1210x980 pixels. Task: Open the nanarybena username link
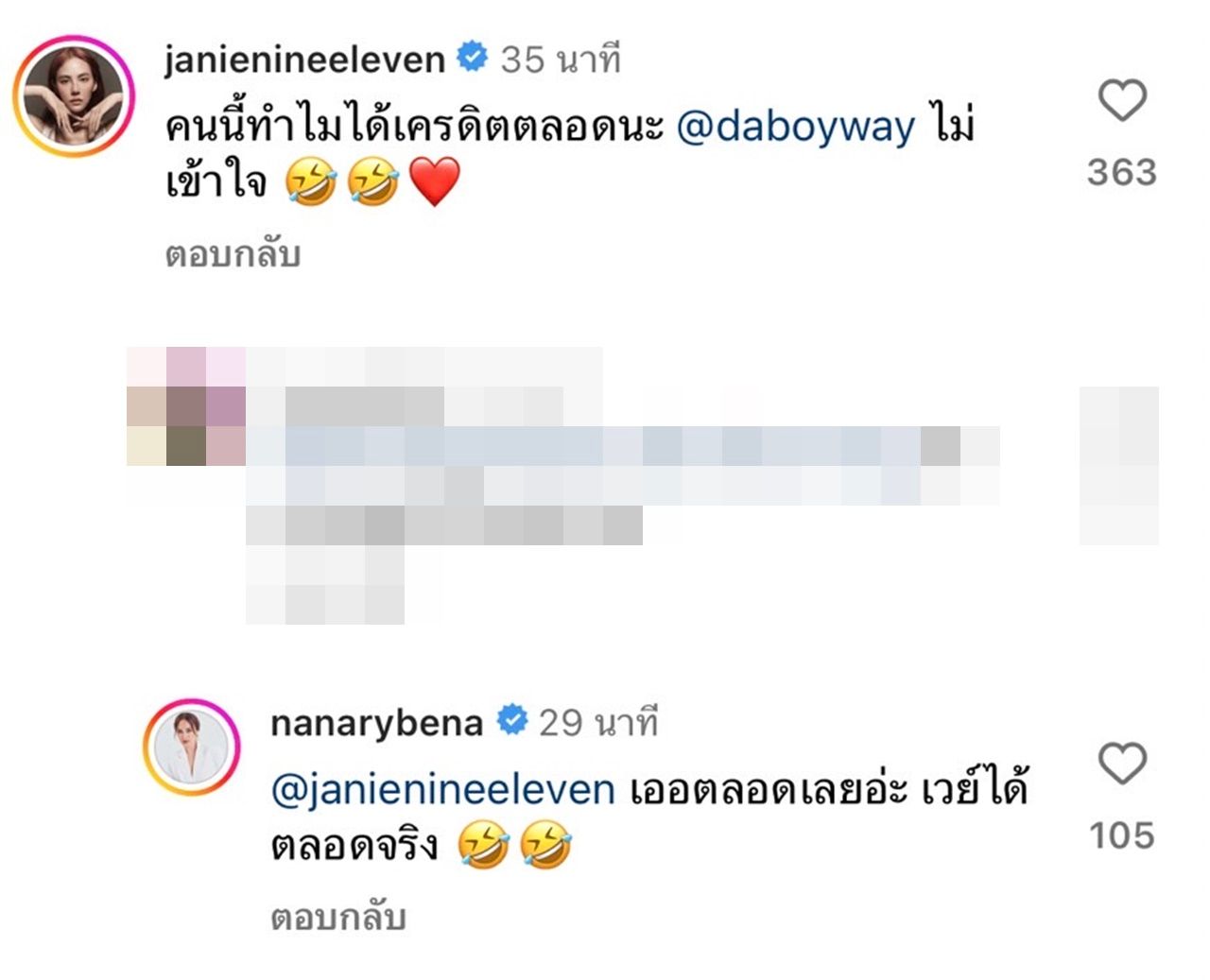click(x=376, y=723)
